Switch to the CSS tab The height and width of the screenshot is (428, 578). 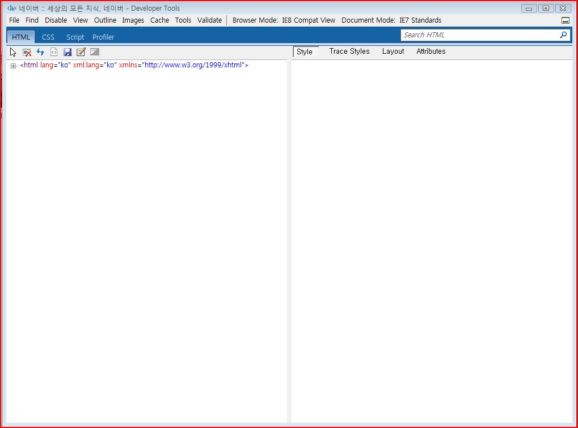click(48, 37)
